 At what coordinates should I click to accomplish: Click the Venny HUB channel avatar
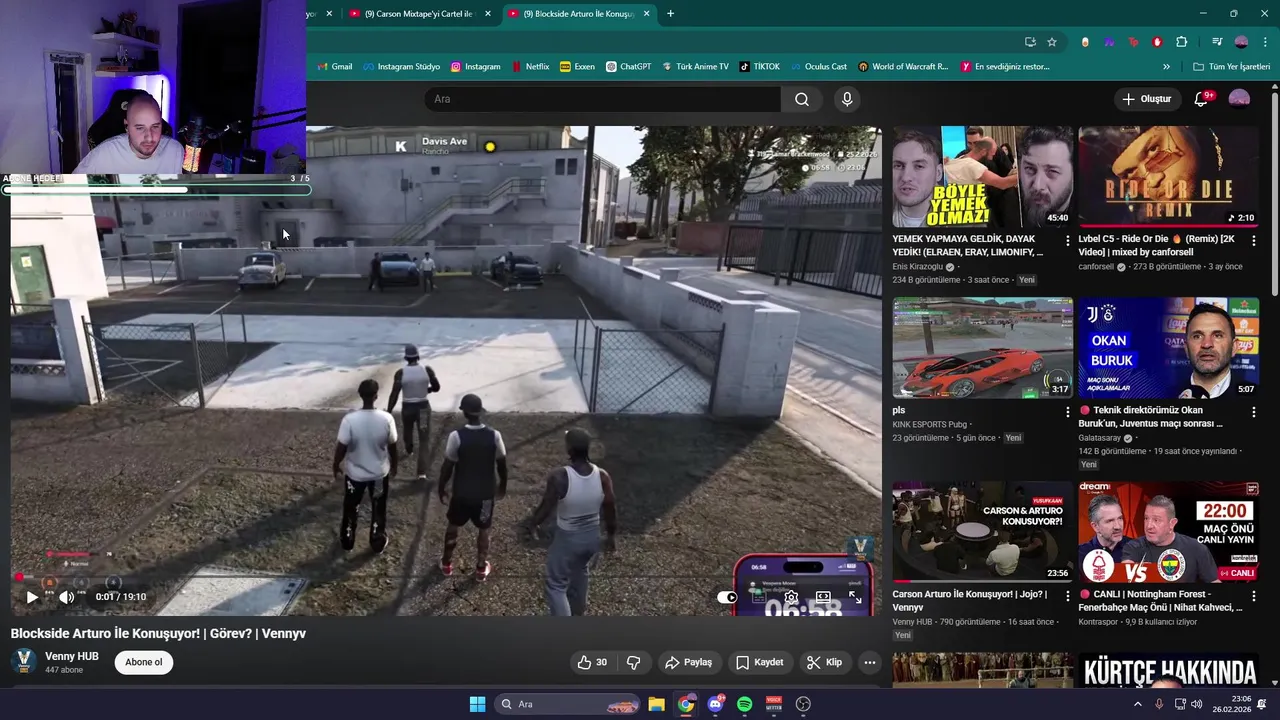[x=24, y=662]
